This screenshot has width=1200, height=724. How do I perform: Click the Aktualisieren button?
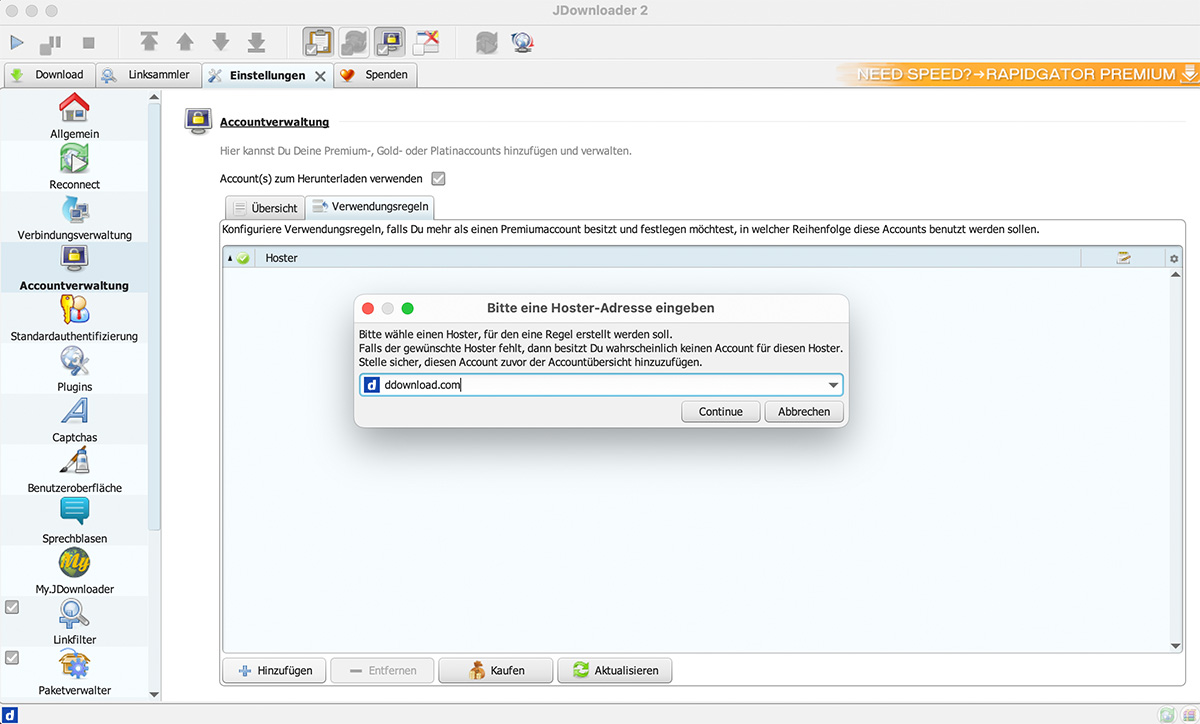pyautogui.click(x=614, y=670)
